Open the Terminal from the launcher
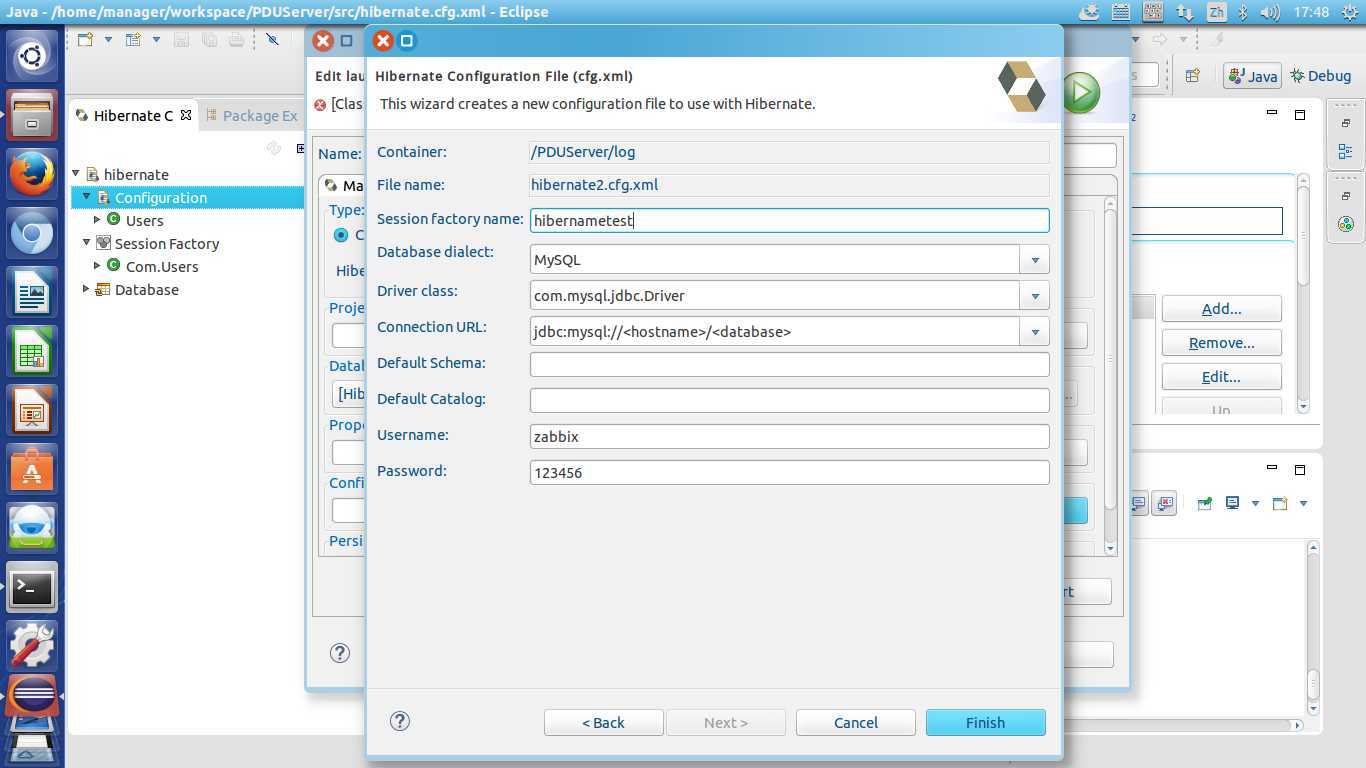The height and width of the screenshot is (768, 1366). pyautogui.click(x=32, y=588)
